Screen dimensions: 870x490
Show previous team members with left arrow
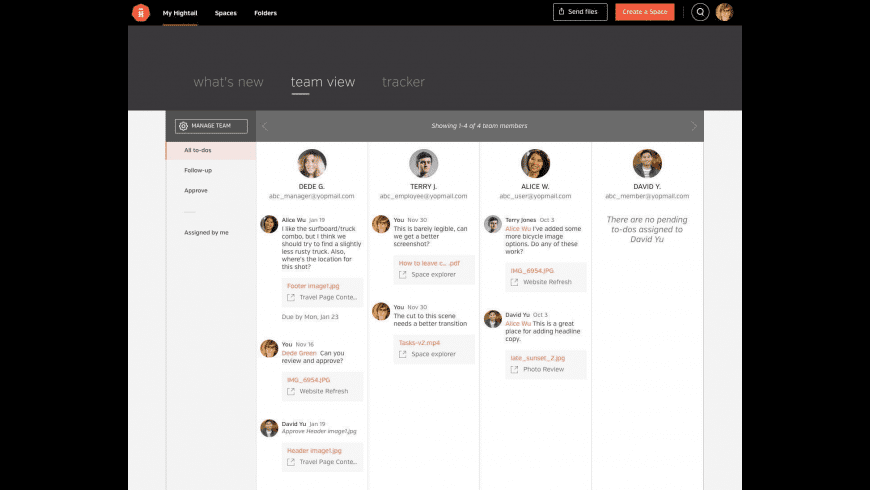tap(265, 126)
